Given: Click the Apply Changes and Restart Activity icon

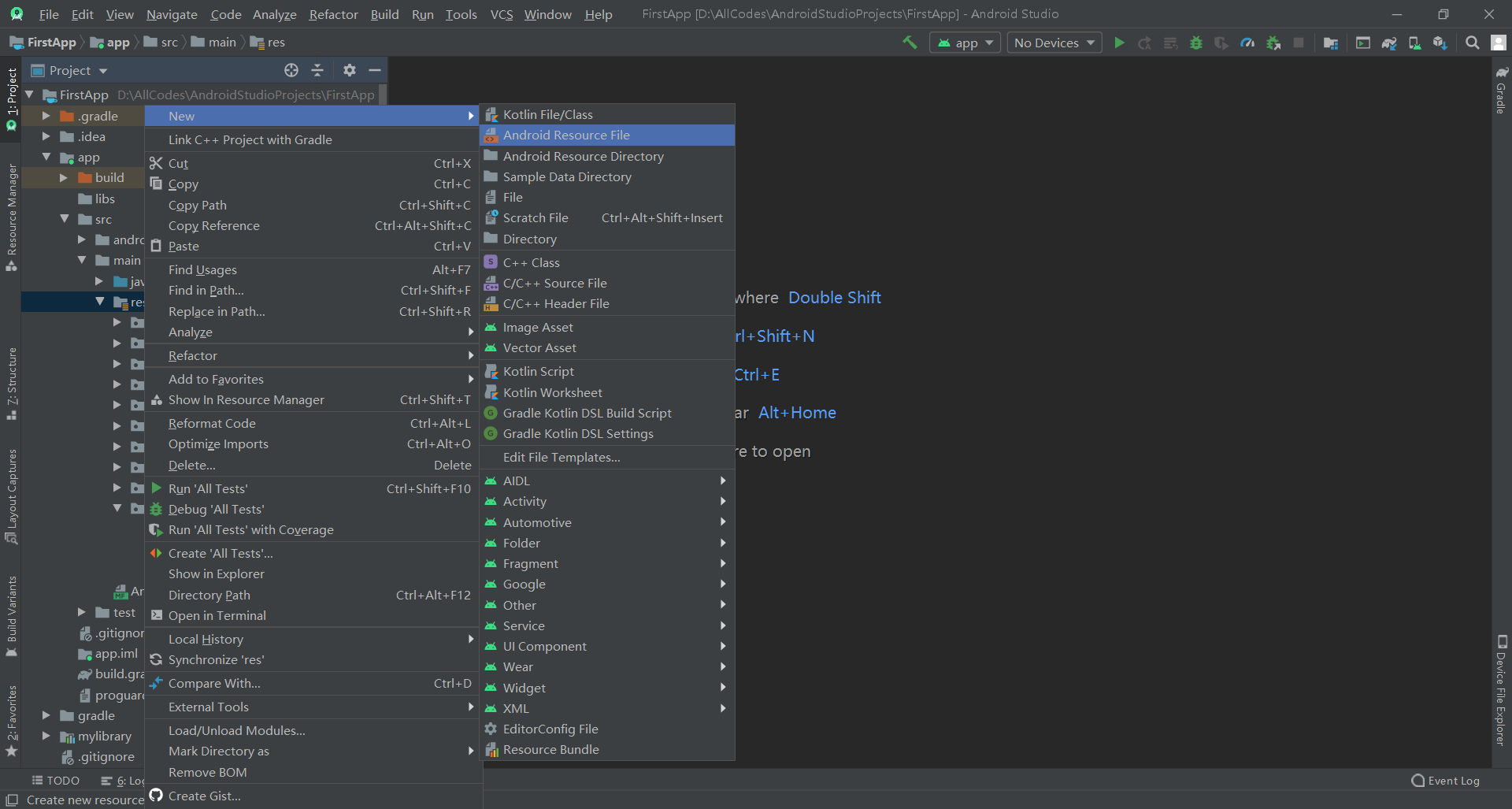Looking at the screenshot, I should click(x=1145, y=43).
